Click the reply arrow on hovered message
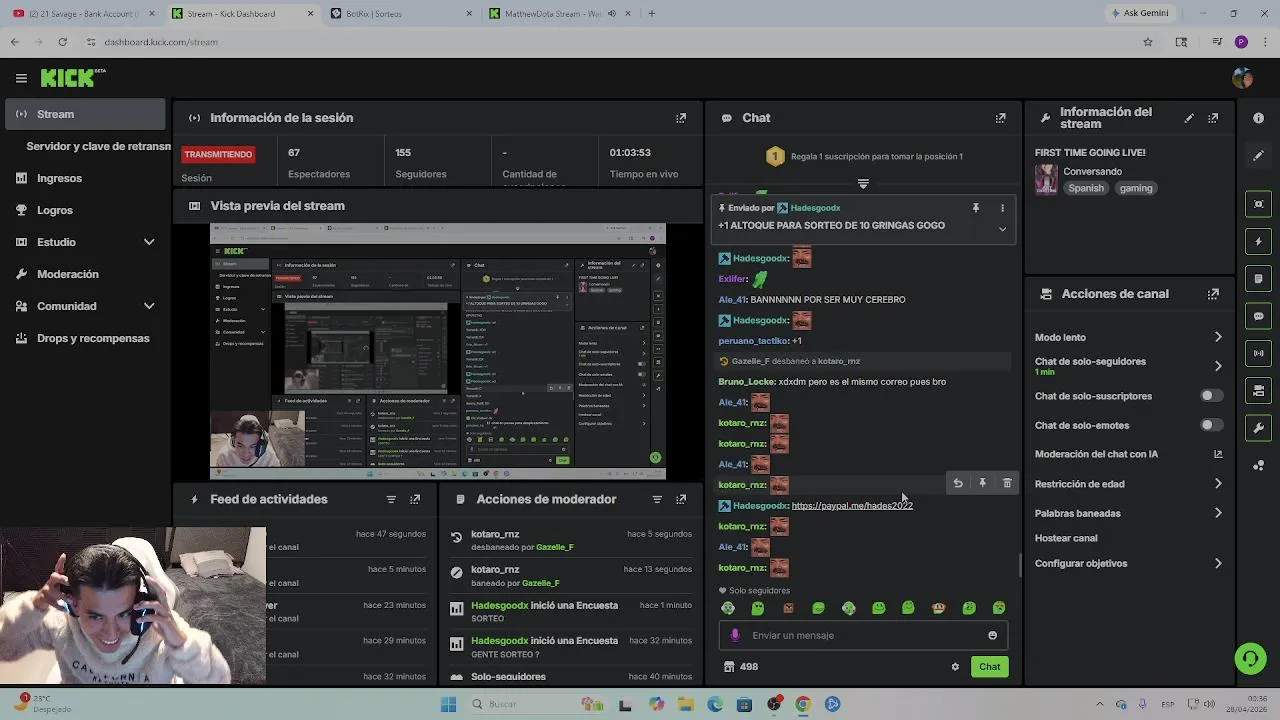The image size is (1280, 720). [958, 483]
